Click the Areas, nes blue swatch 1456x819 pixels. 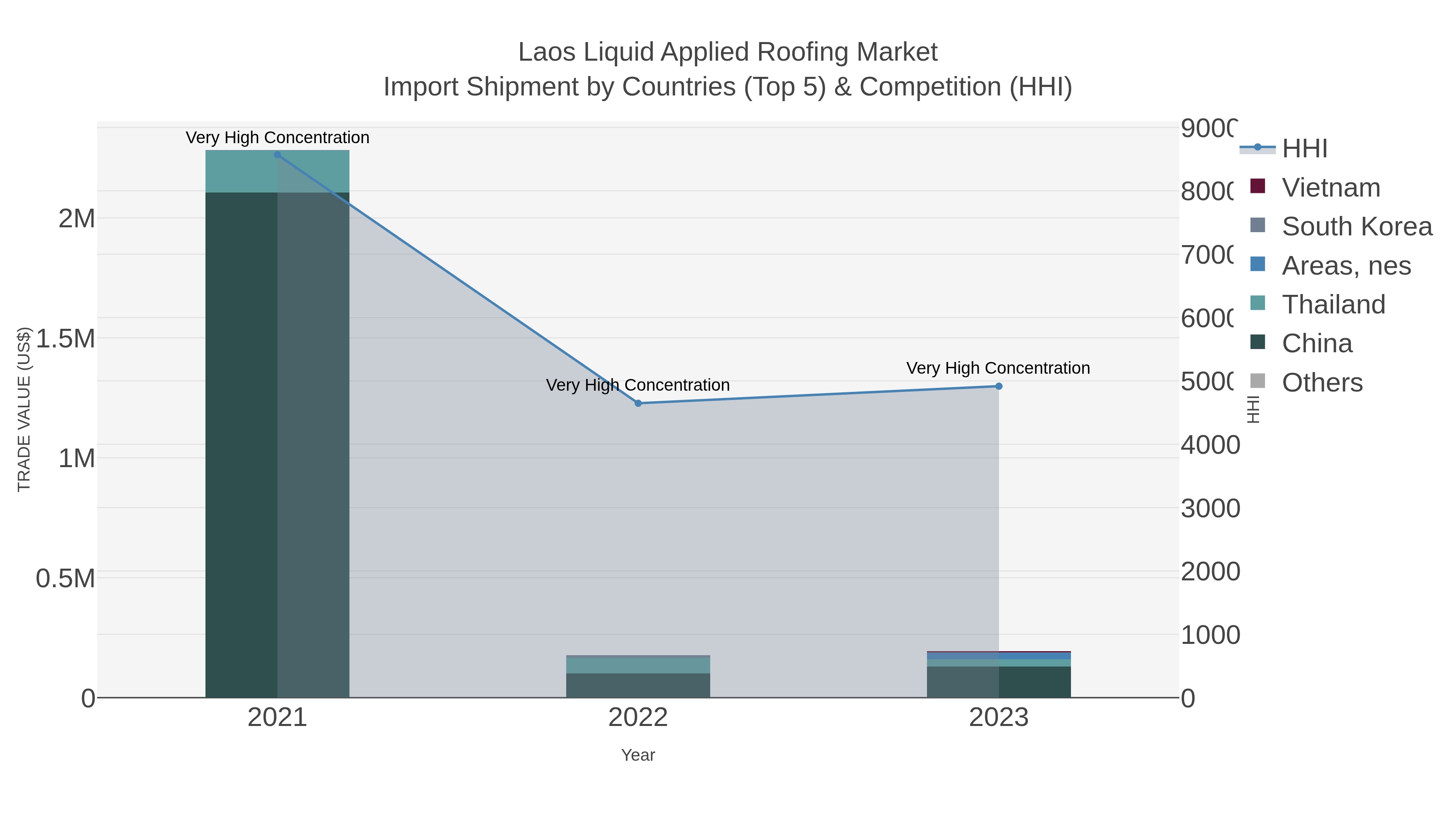[x=1257, y=264]
